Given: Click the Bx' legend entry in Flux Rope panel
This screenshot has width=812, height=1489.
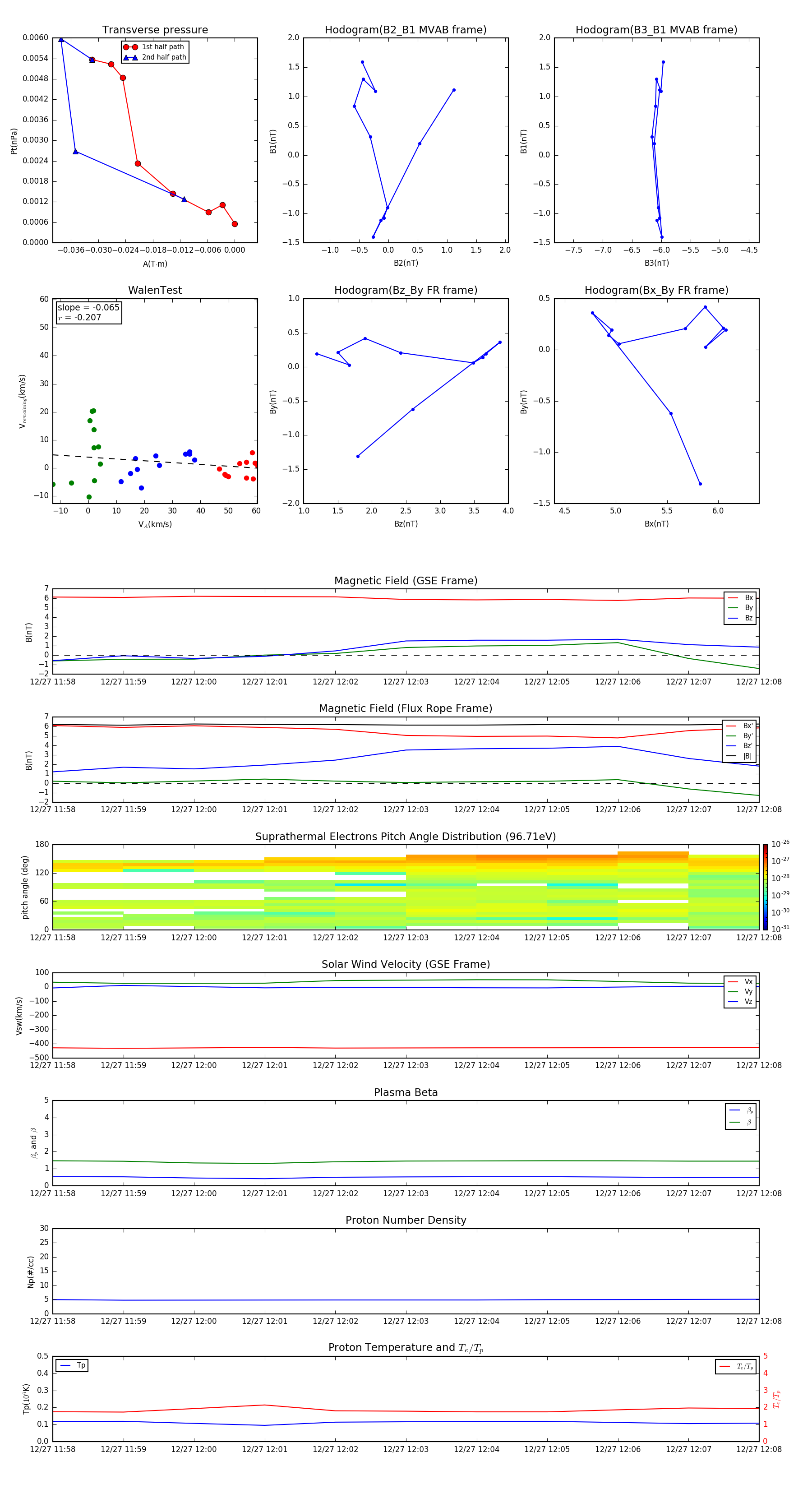Looking at the screenshot, I should [739, 726].
